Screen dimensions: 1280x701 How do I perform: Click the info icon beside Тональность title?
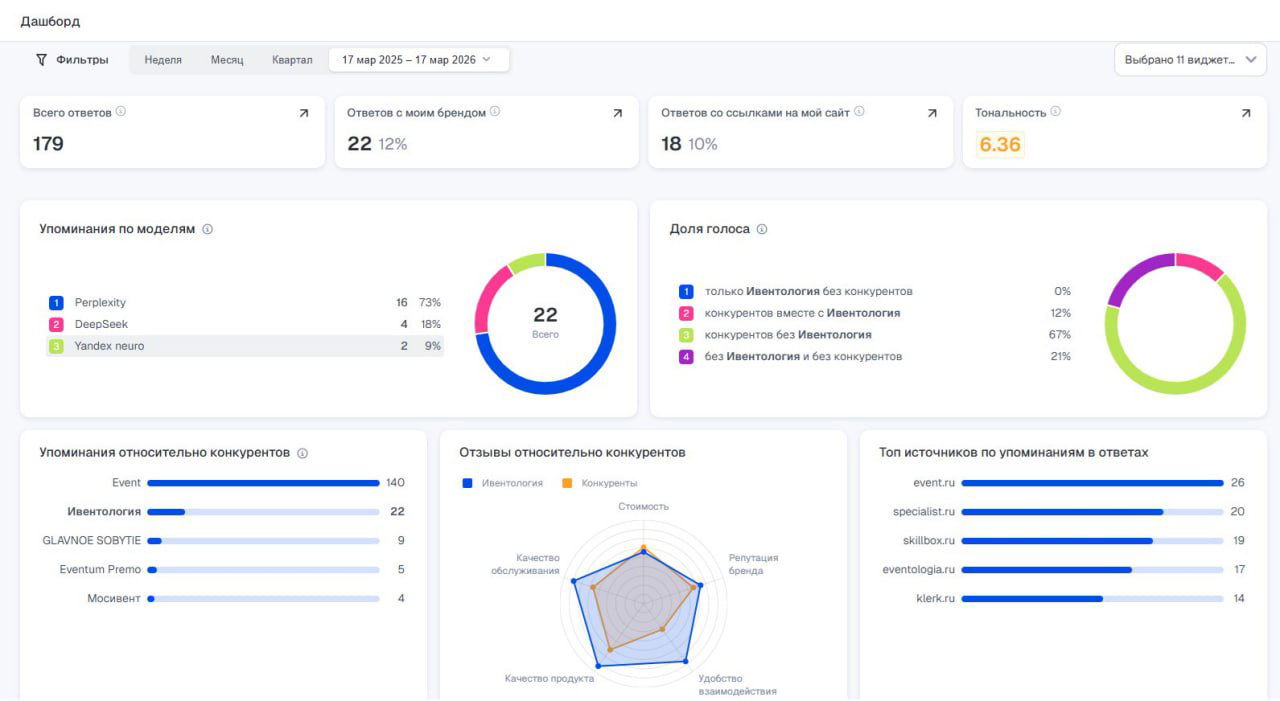[1056, 112]
